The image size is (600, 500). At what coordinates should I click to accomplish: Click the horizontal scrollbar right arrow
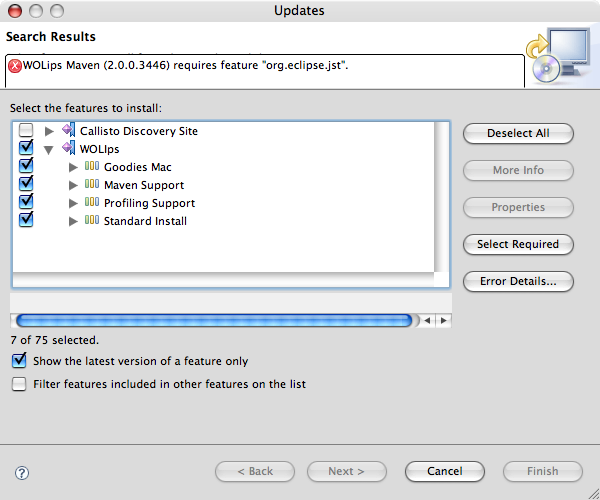443,320
